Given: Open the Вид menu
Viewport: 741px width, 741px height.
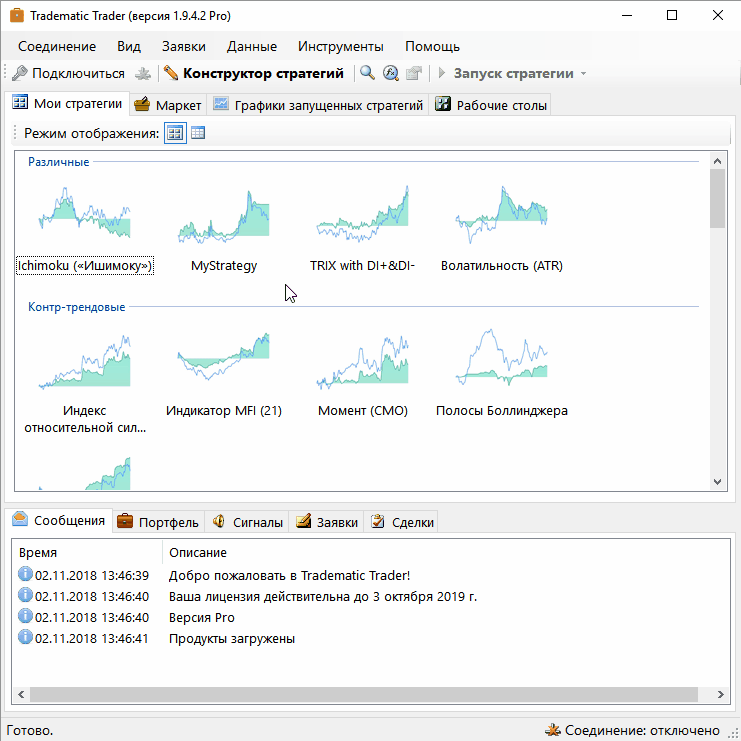Looking at the screenshot, I should tap(129, 46).
